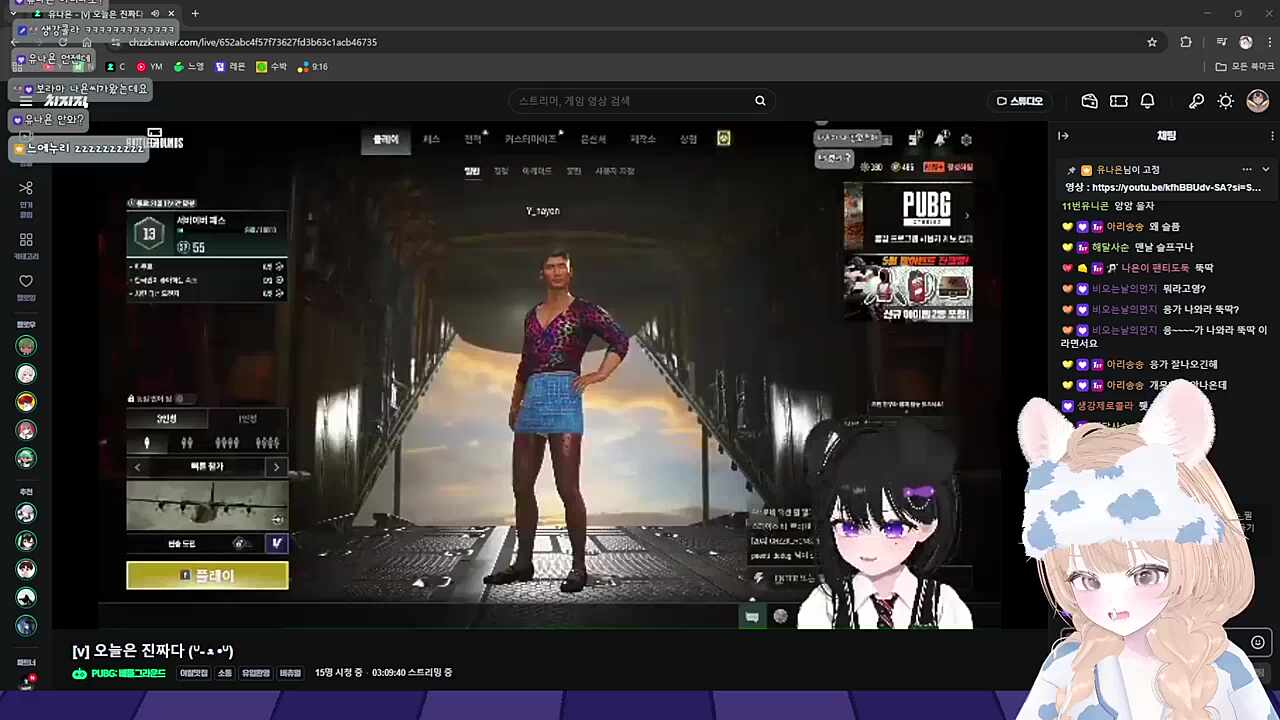Open the PUBG: 배틀그라운드 category link

click(x=128, y=673)
